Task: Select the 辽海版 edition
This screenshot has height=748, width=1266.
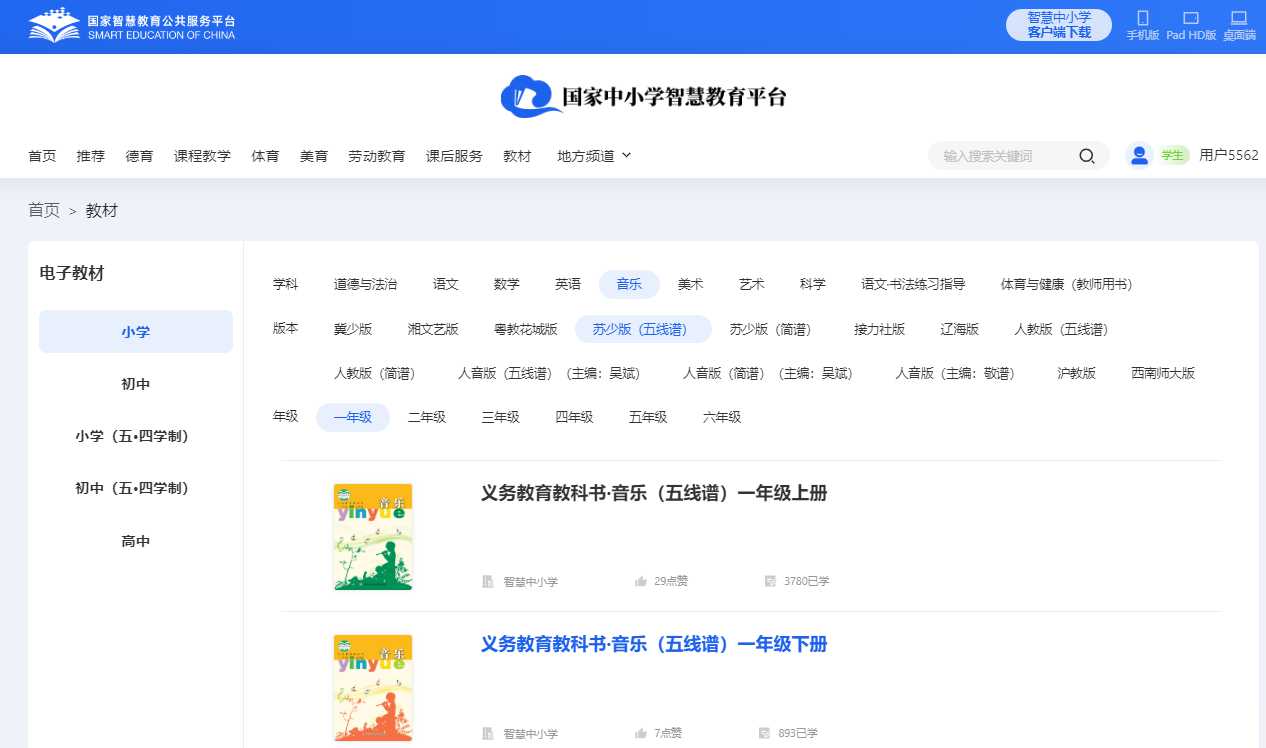Action: tap(960, 329)
